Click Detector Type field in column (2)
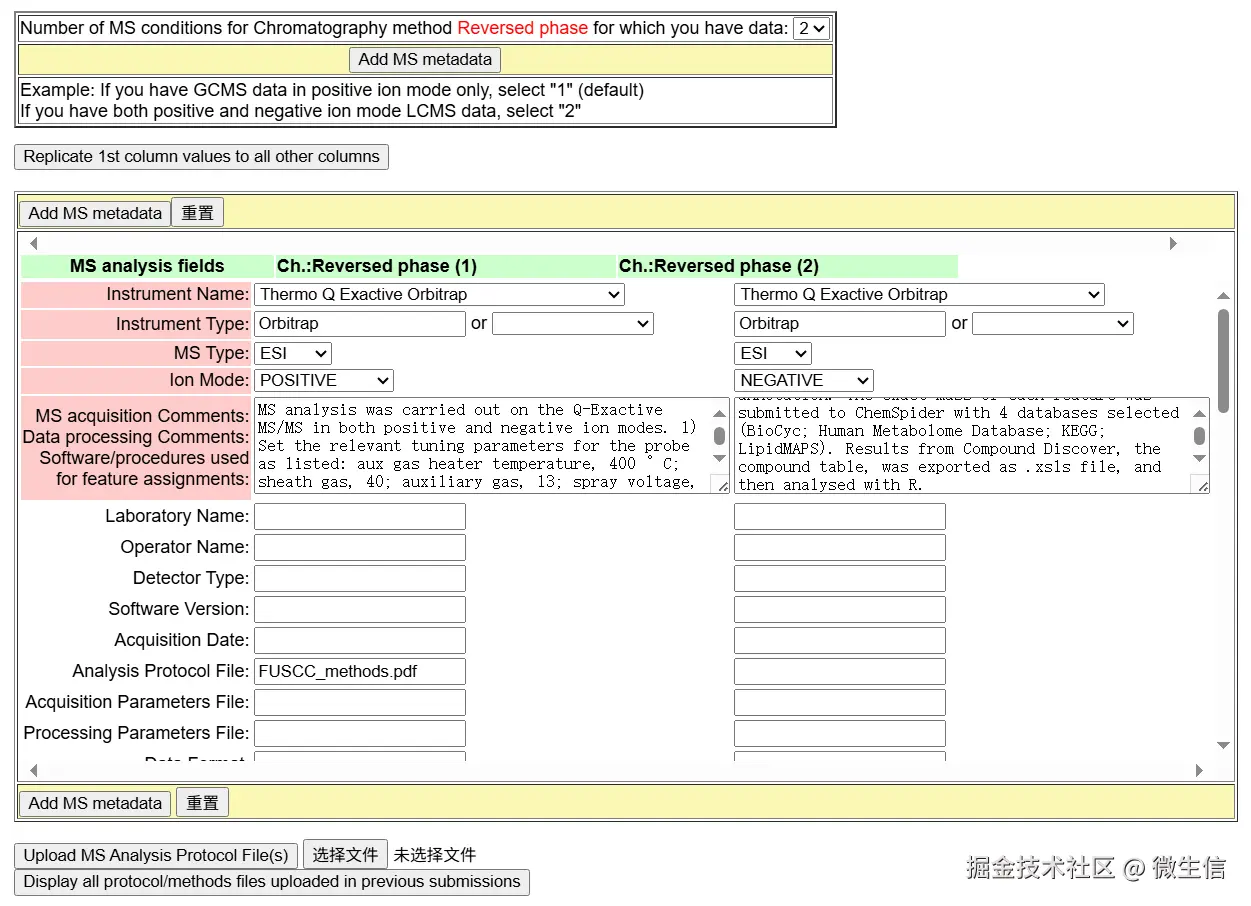Viewport: 1251px width, 906px height. click(x=840, y=579)
